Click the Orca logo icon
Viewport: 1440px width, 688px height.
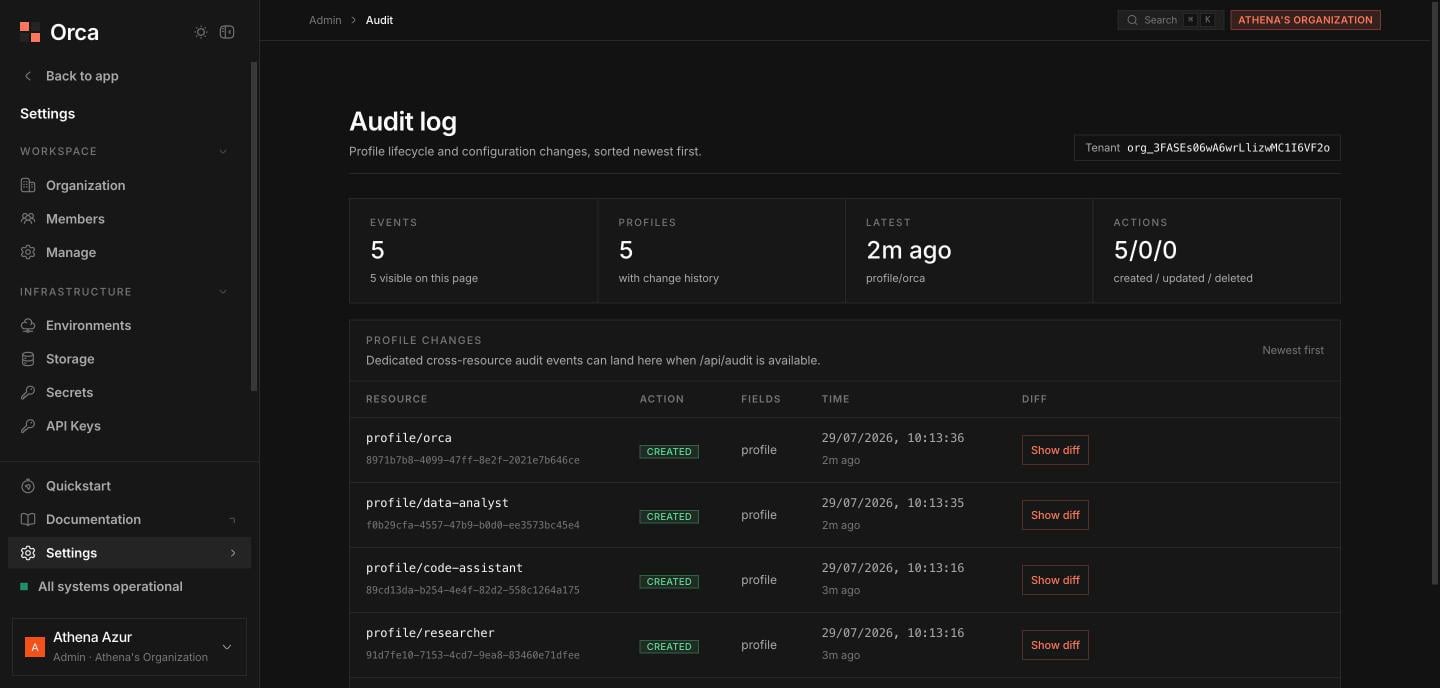coord(30,32)
